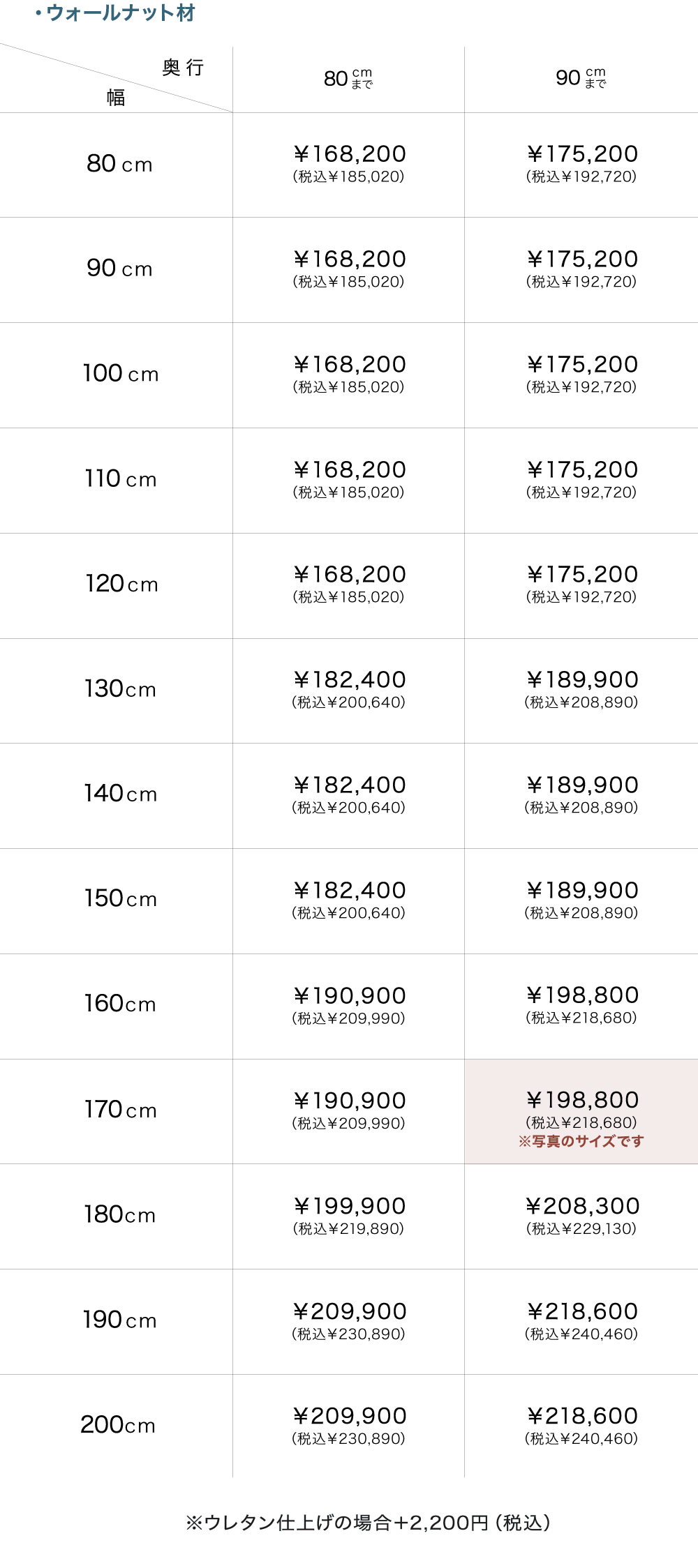This screenshot has width=698, height=1568.
Task: Select ¥209,900 price in the 190cm row
Action: (x=349, y=1312)
